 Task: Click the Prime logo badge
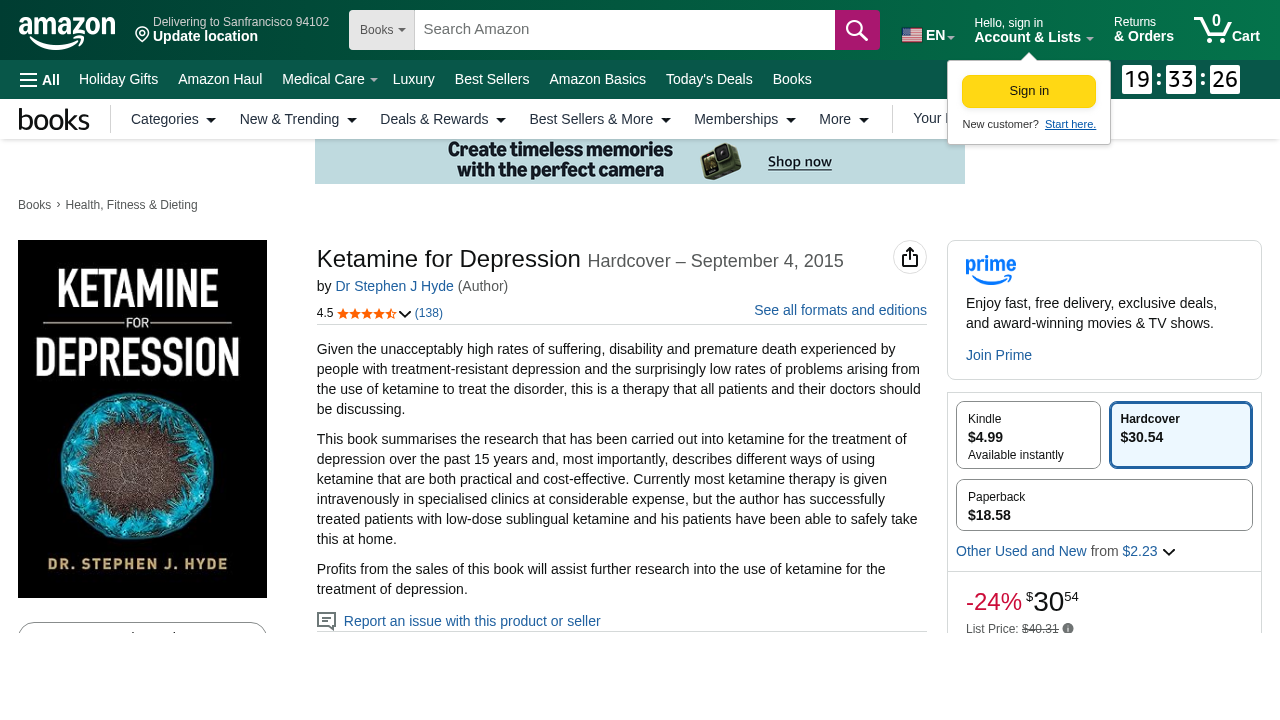pos(990,268)
